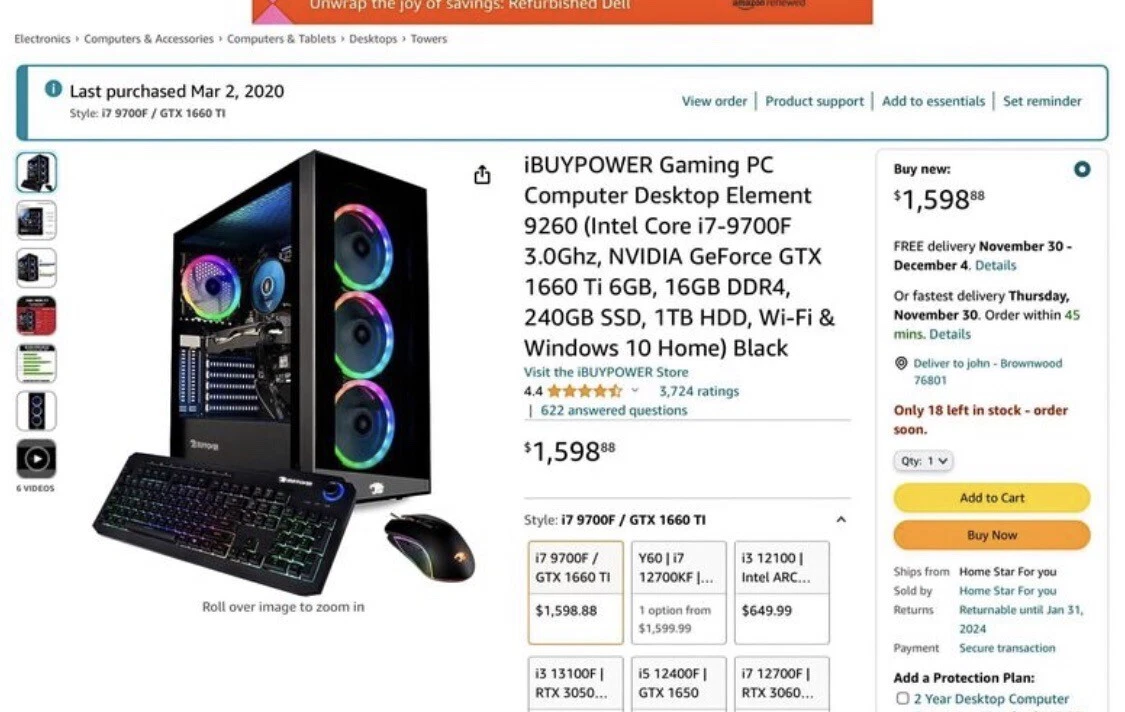
Task: Select the green spec list thumbnail
Action: click(36, 363)
